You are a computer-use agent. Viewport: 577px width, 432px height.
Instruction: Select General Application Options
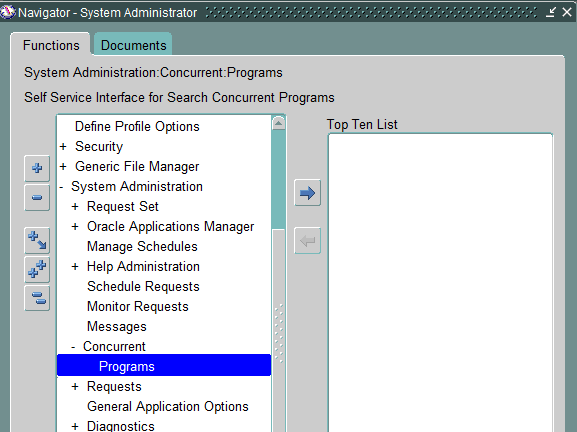coord(168,407)
